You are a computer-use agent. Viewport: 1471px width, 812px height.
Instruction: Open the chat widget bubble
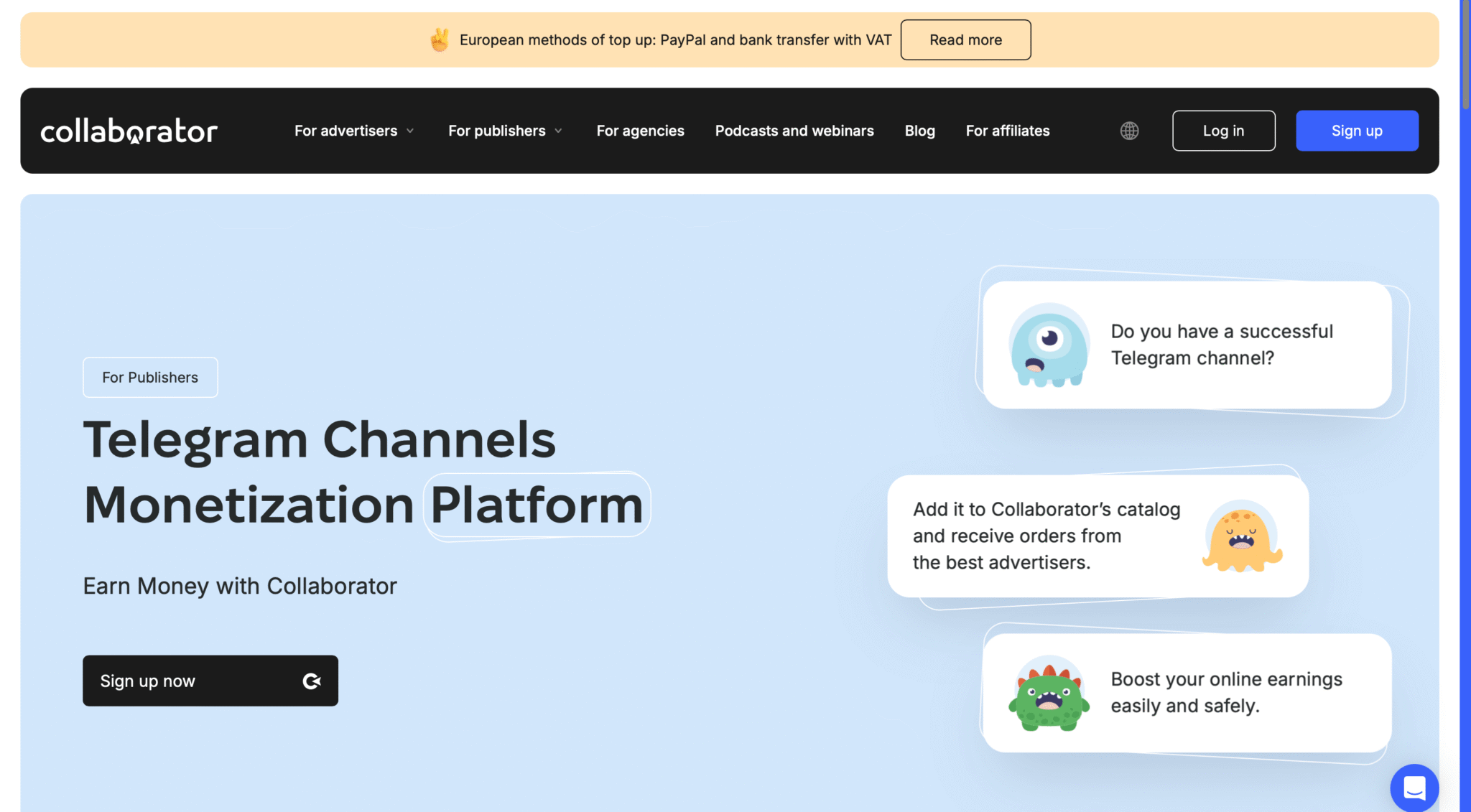(x=1414, y=788)
